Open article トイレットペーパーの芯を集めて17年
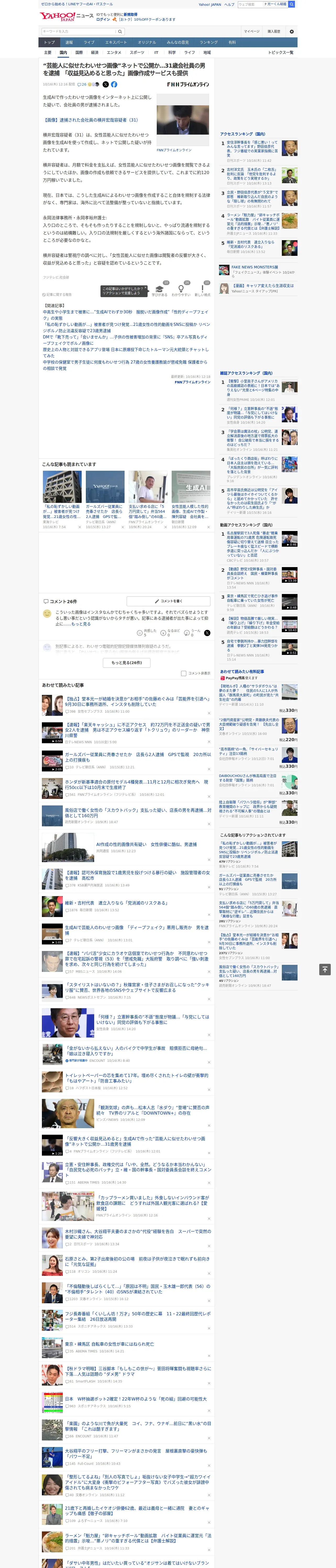 [127, 1081]
